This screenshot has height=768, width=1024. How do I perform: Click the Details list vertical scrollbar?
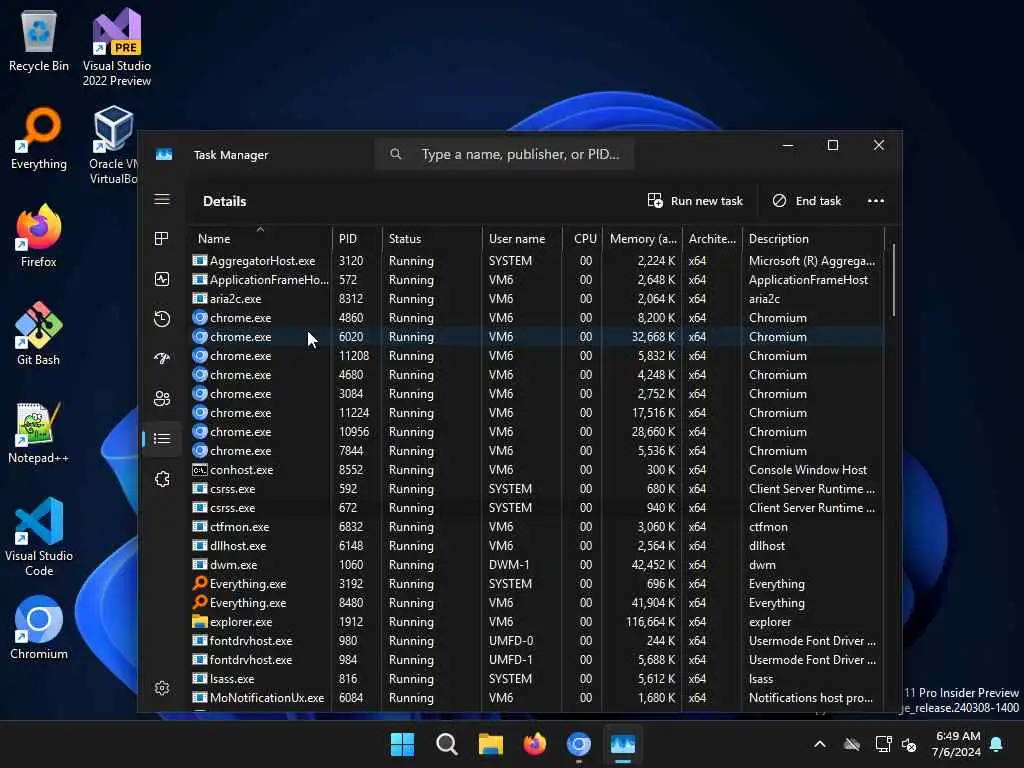[893, 281]
